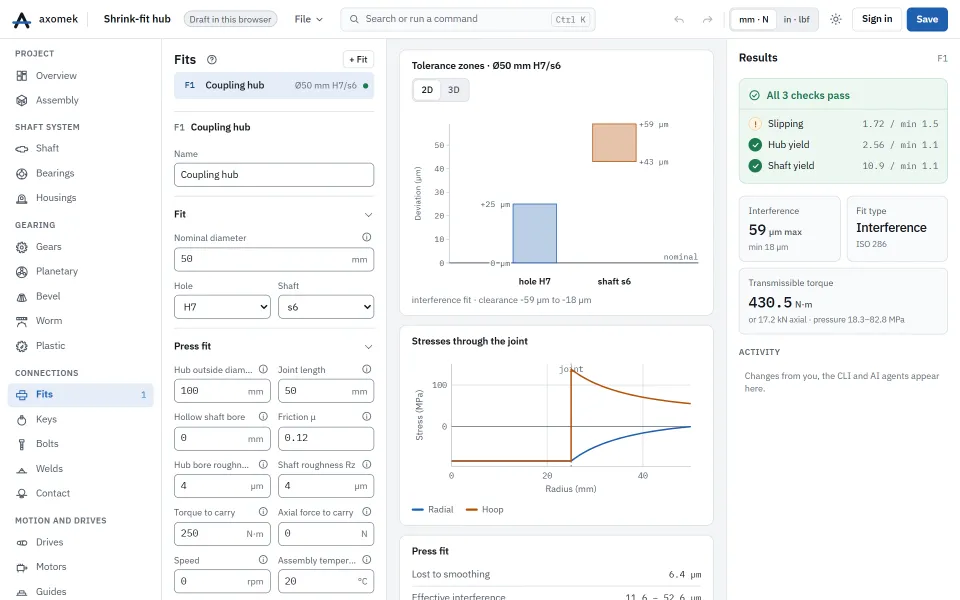Open the Keys page in sidebar
960x600 pixels.
[x=80, y=419]
